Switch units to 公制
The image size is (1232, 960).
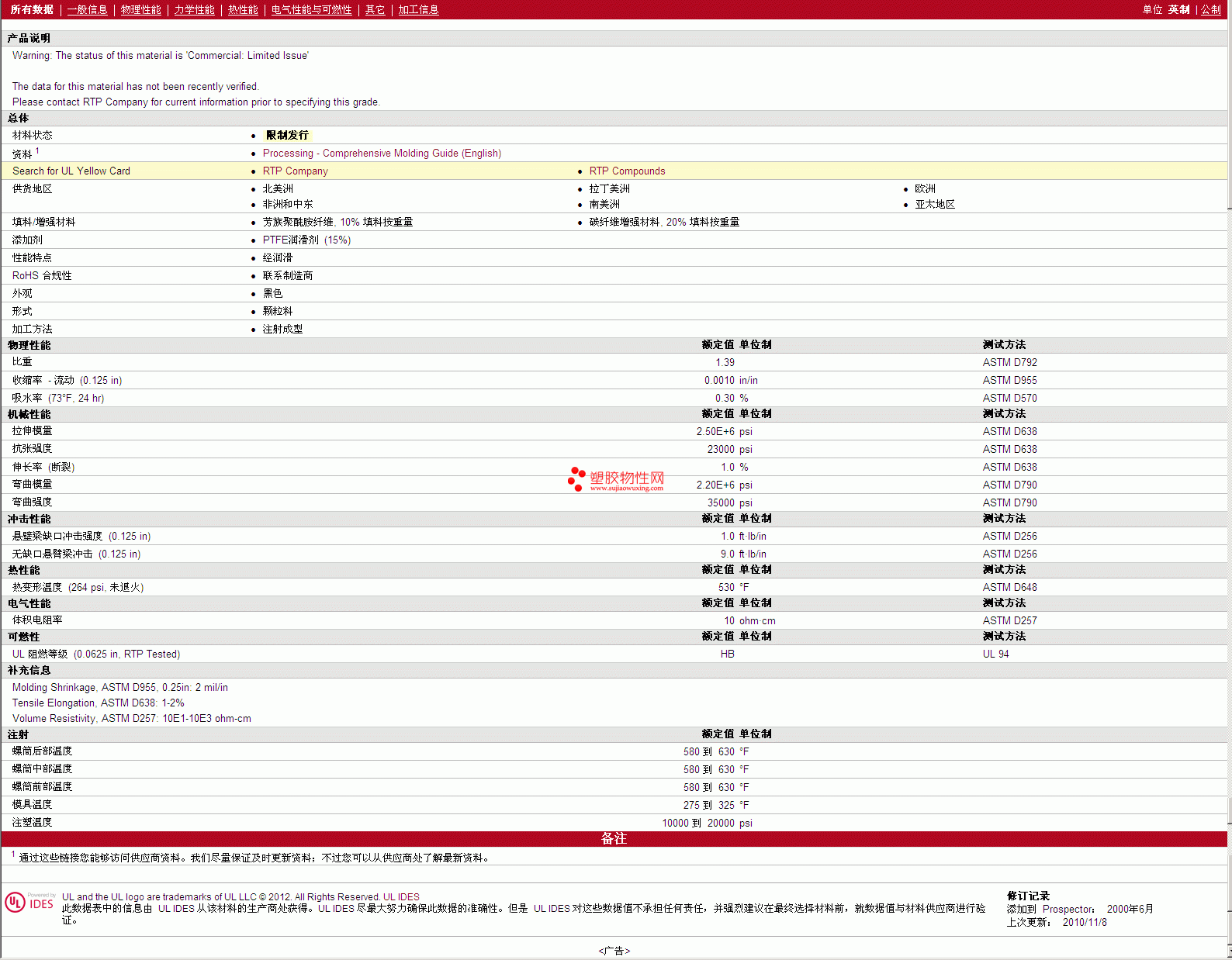tap(1211, 9)
